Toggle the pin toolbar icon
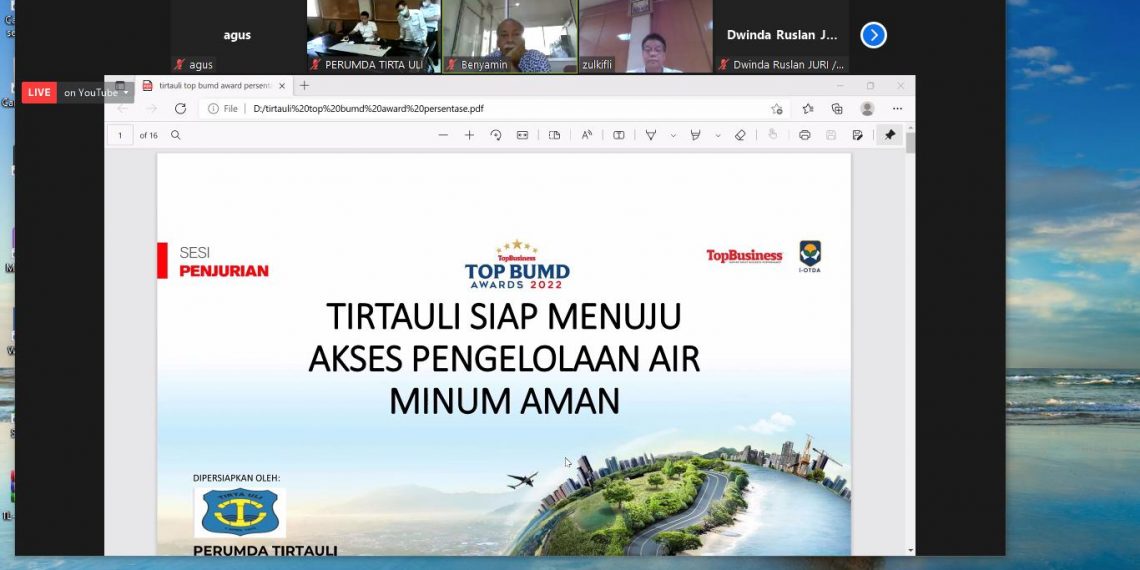 (889, 135)
